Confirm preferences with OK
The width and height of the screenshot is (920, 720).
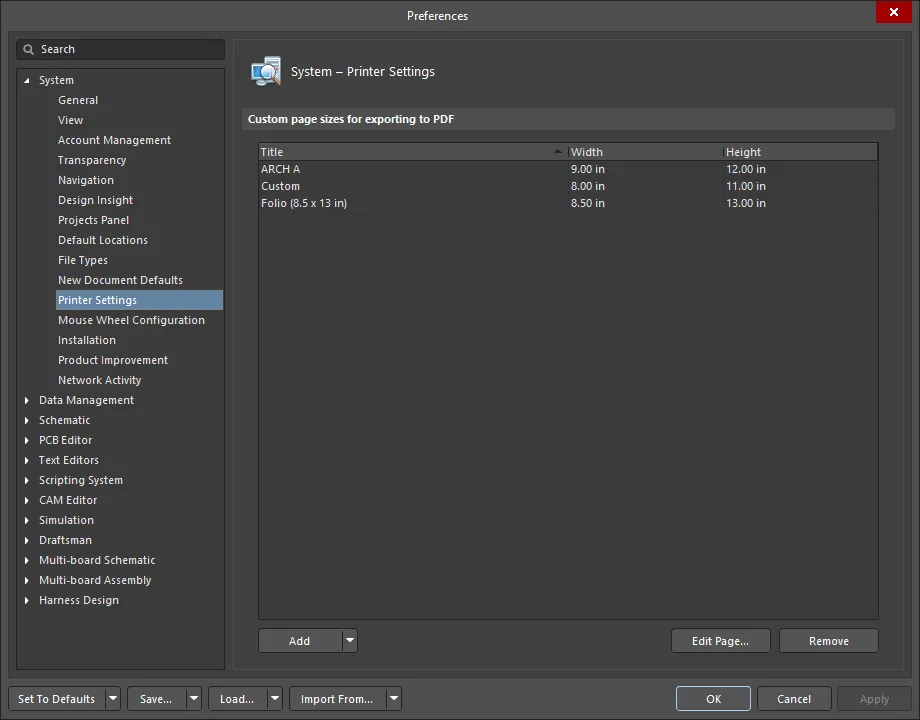(x=713, y=699)
